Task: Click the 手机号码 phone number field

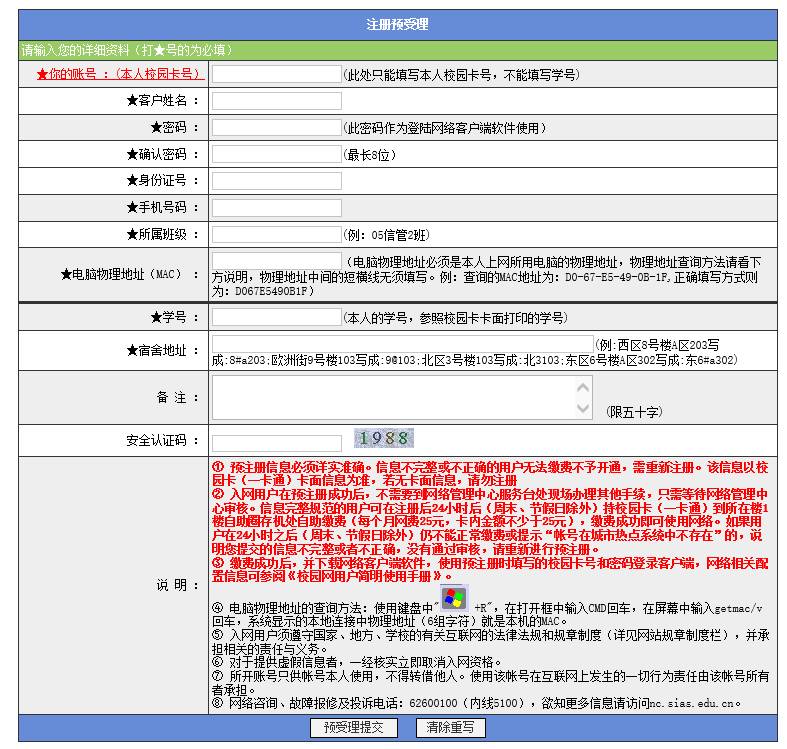Action: (x=276, y=208)
